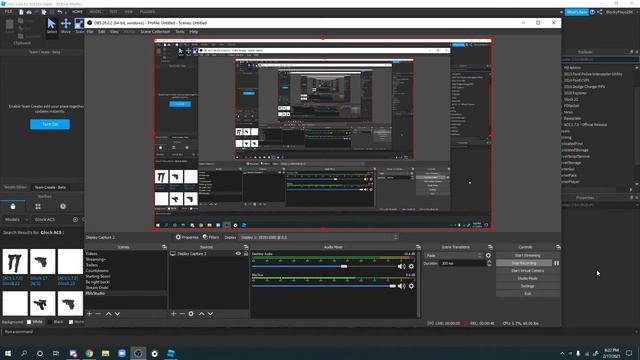Click the Start Streaming button

527,256
